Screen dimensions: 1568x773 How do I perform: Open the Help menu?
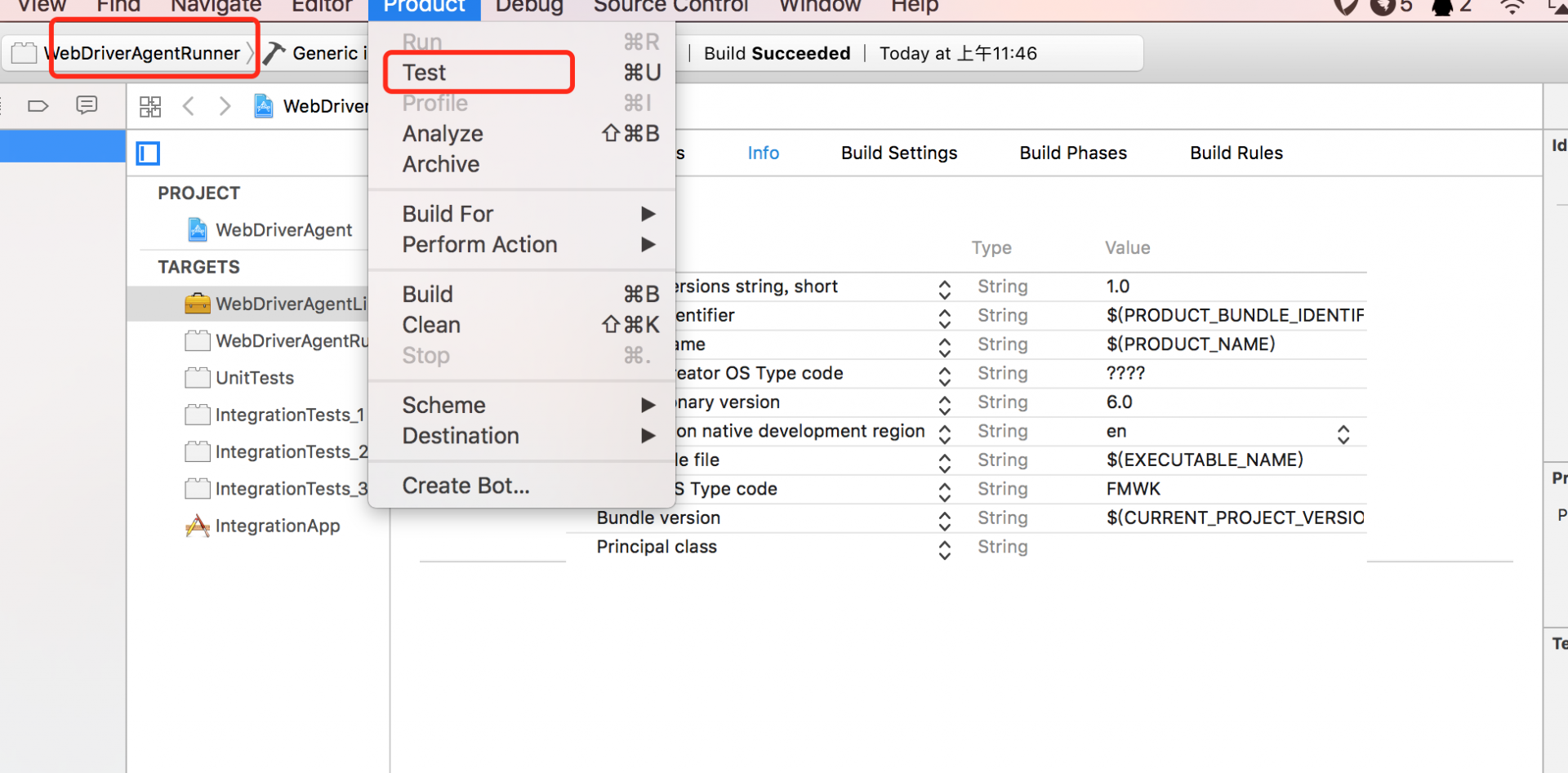[915, 7]
